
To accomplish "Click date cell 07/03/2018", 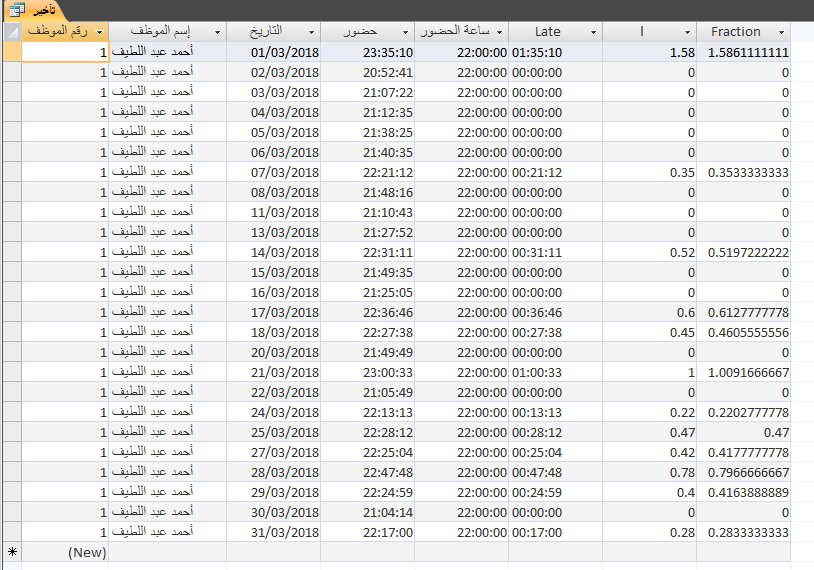I will point(274,172).
